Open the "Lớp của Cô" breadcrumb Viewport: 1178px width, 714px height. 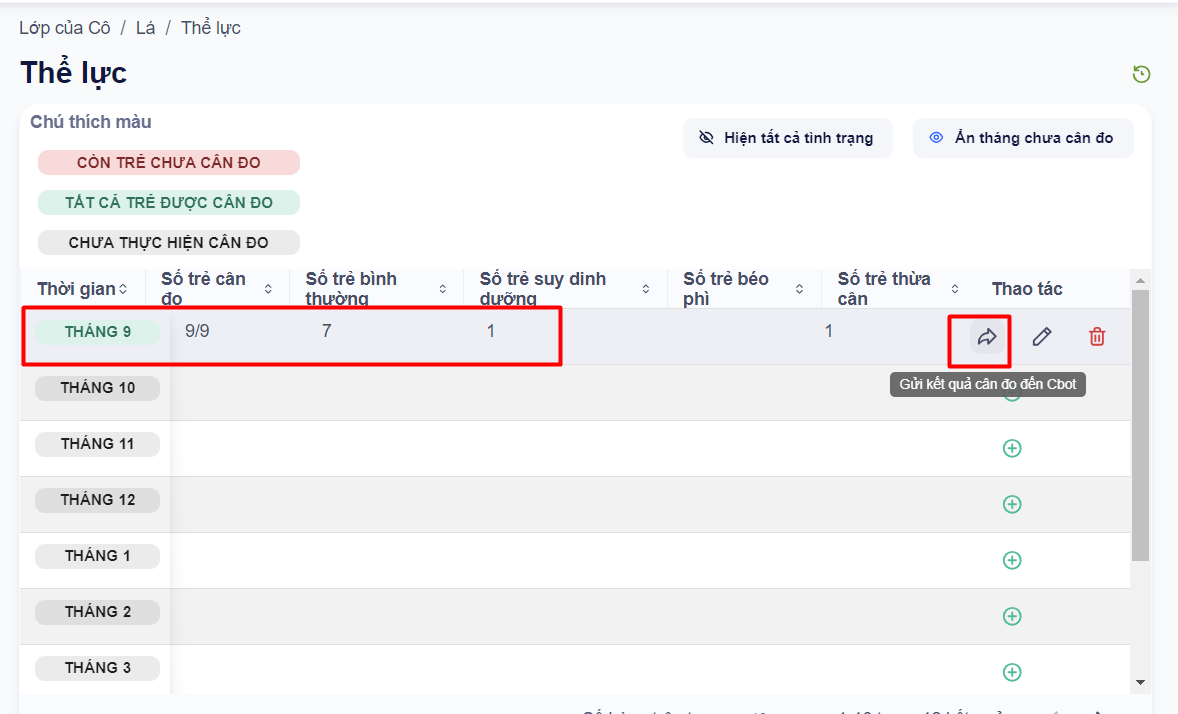click(x=64, y=28)
